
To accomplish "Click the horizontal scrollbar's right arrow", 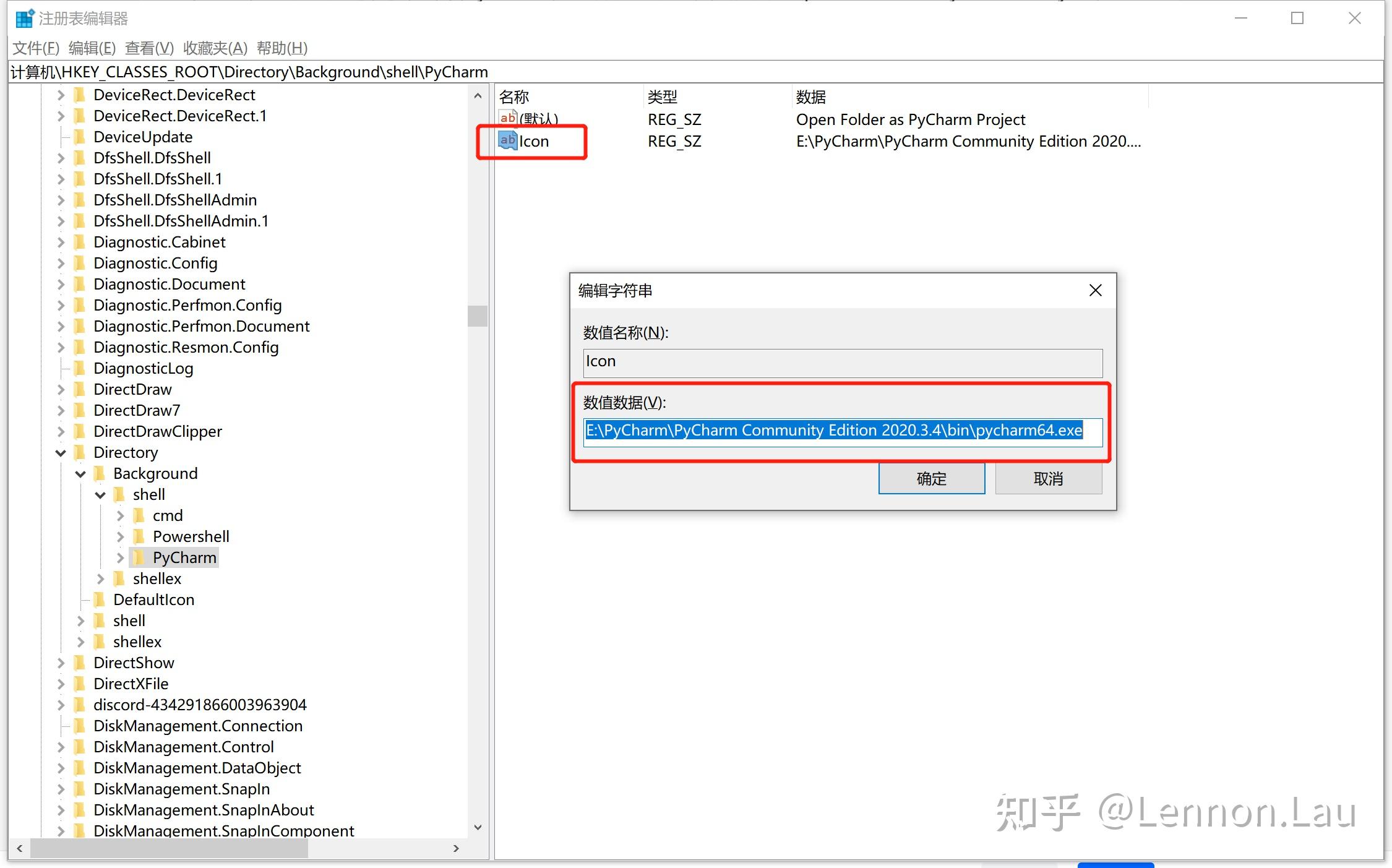I will coord(457,848).
